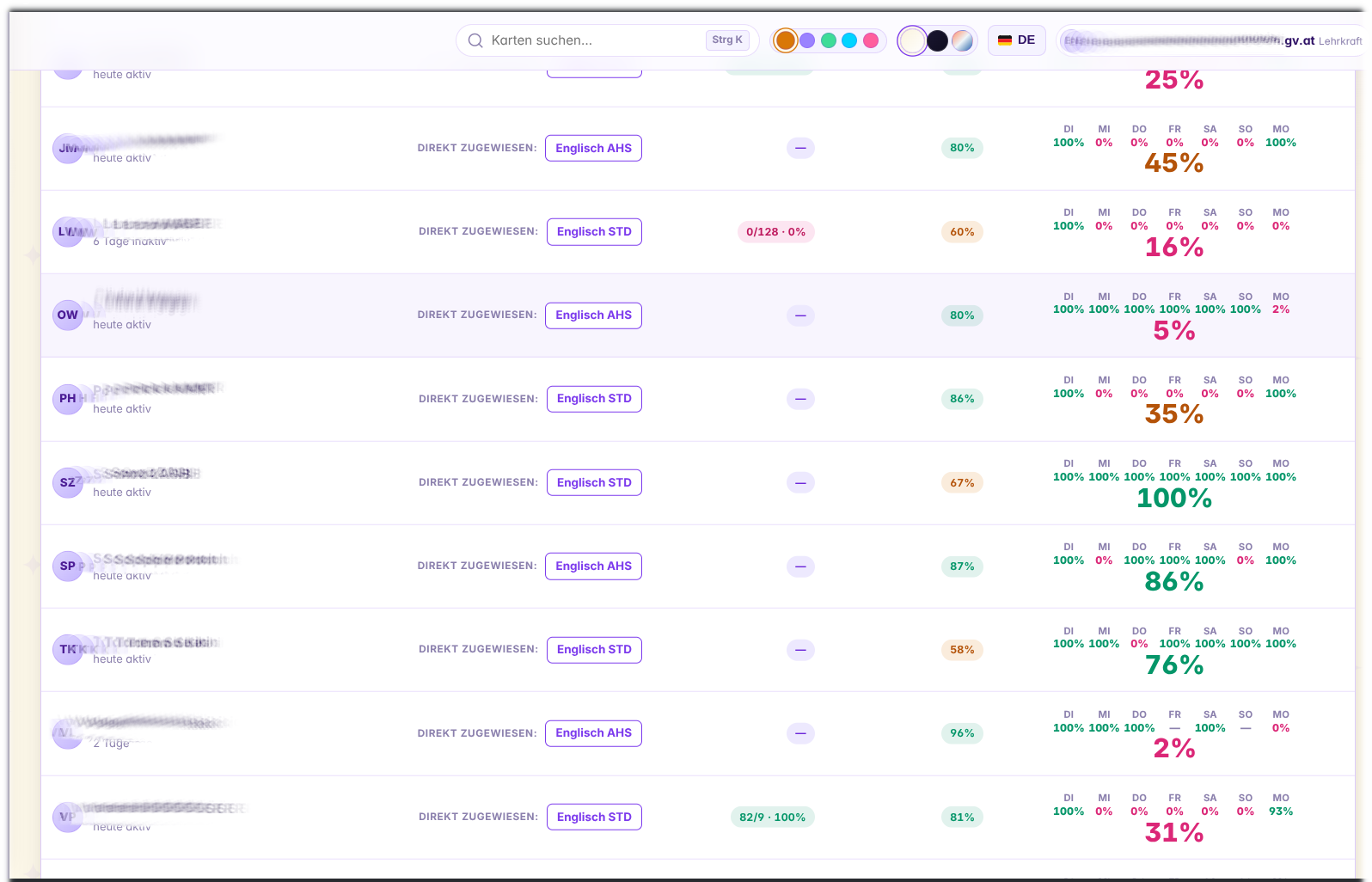The width and height of the screenshot is (1372, 882).
Task: Open Englisch AHS in the SP row
Action: pyautogui.click(x=593, y=566)
